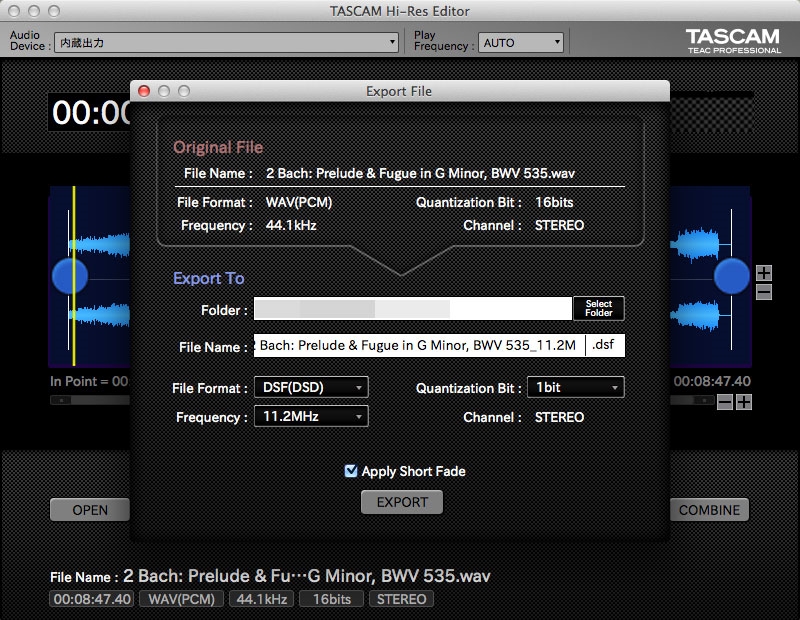Click the Select Folder button
This screenshot has height=620, width=800.
pos(598,308)
